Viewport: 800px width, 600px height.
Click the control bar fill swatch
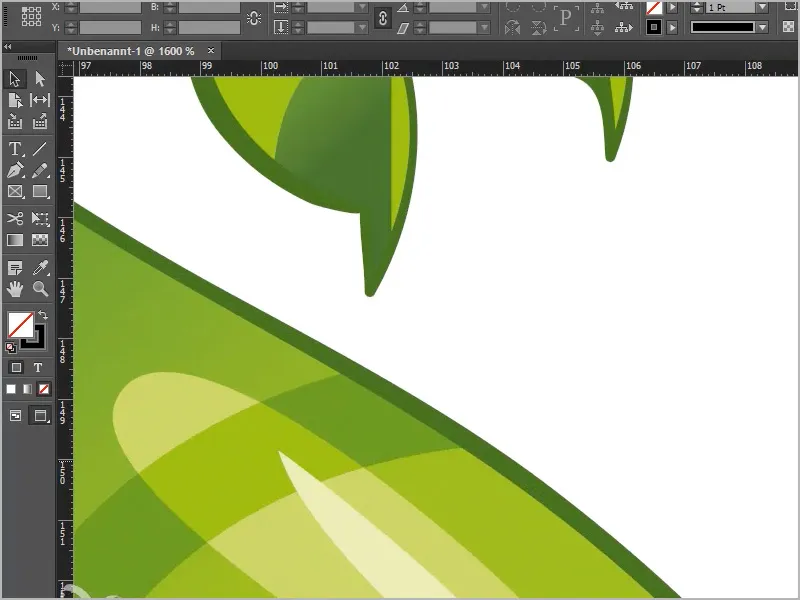click(654, 7)
